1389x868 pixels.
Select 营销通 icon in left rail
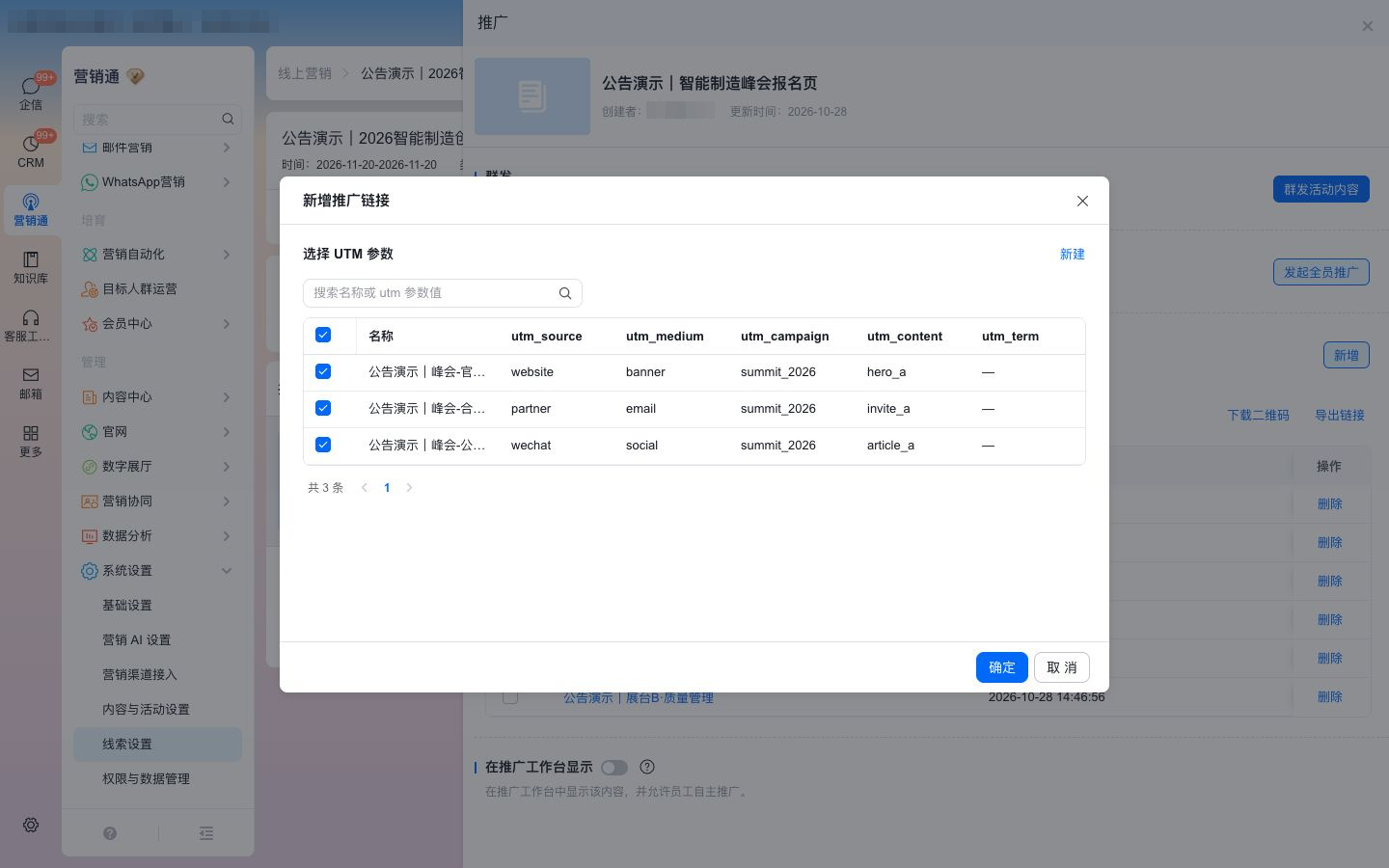(31, 209)
